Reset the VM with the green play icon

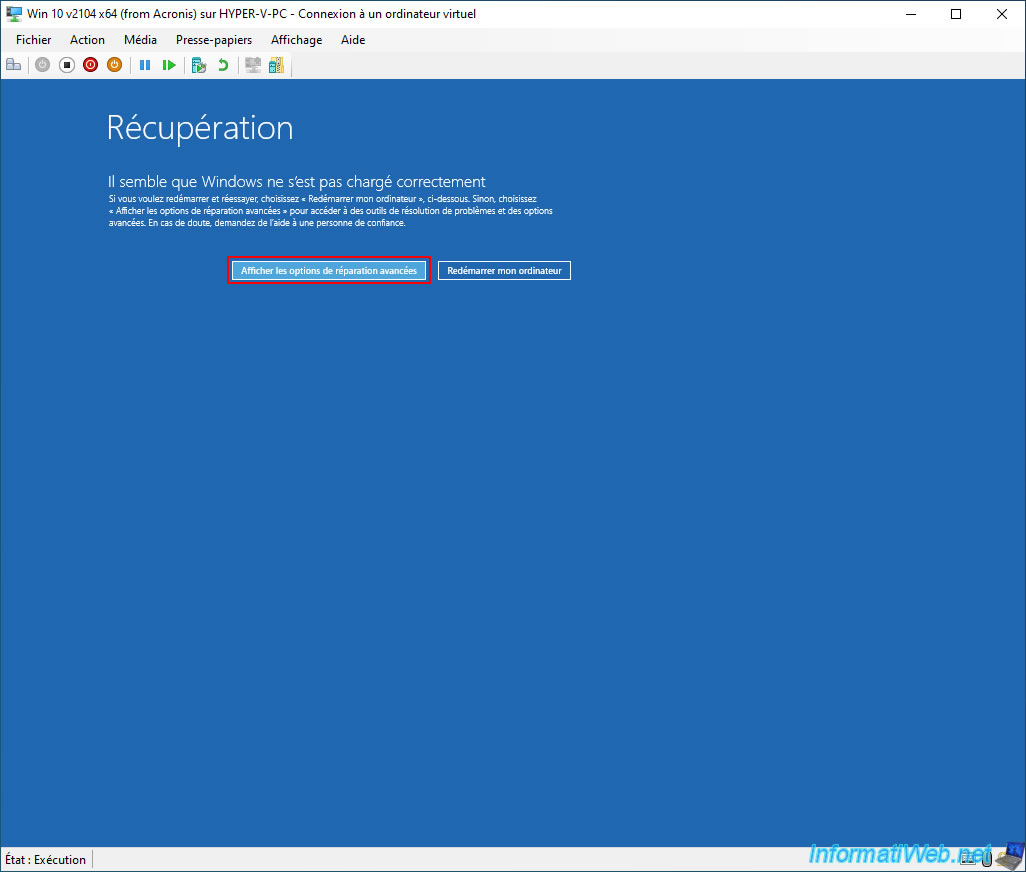169,65
